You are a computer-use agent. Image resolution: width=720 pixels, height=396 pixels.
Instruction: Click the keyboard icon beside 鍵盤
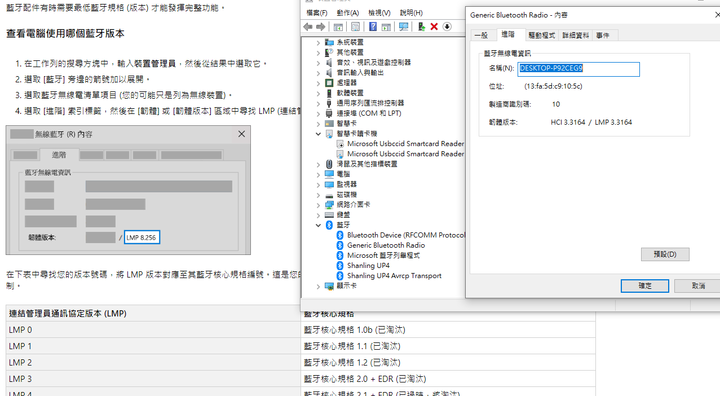click(329, 215)
